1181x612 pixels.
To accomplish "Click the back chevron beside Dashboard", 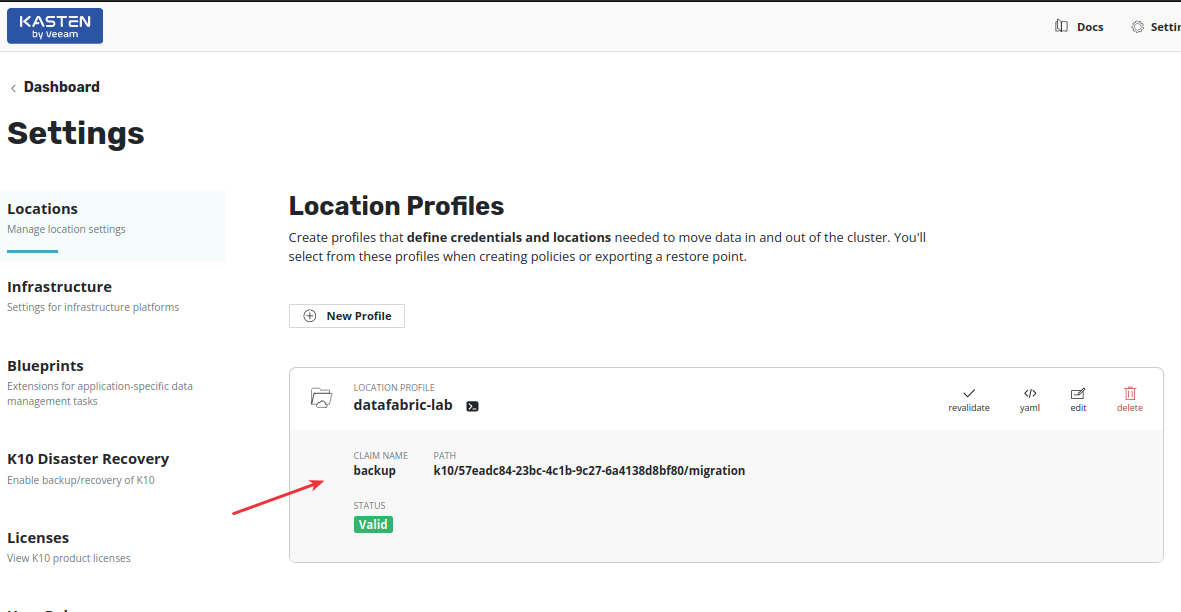I will point(13,88).
